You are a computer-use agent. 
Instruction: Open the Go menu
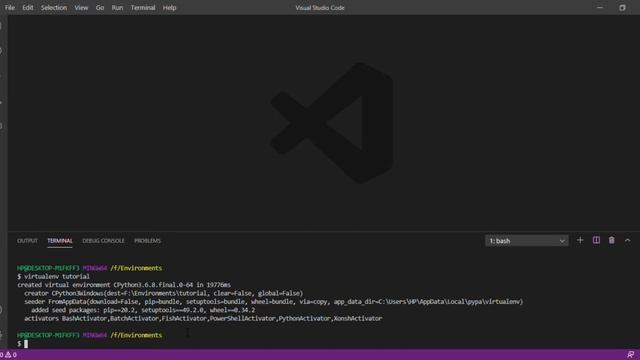coord(100,8)
